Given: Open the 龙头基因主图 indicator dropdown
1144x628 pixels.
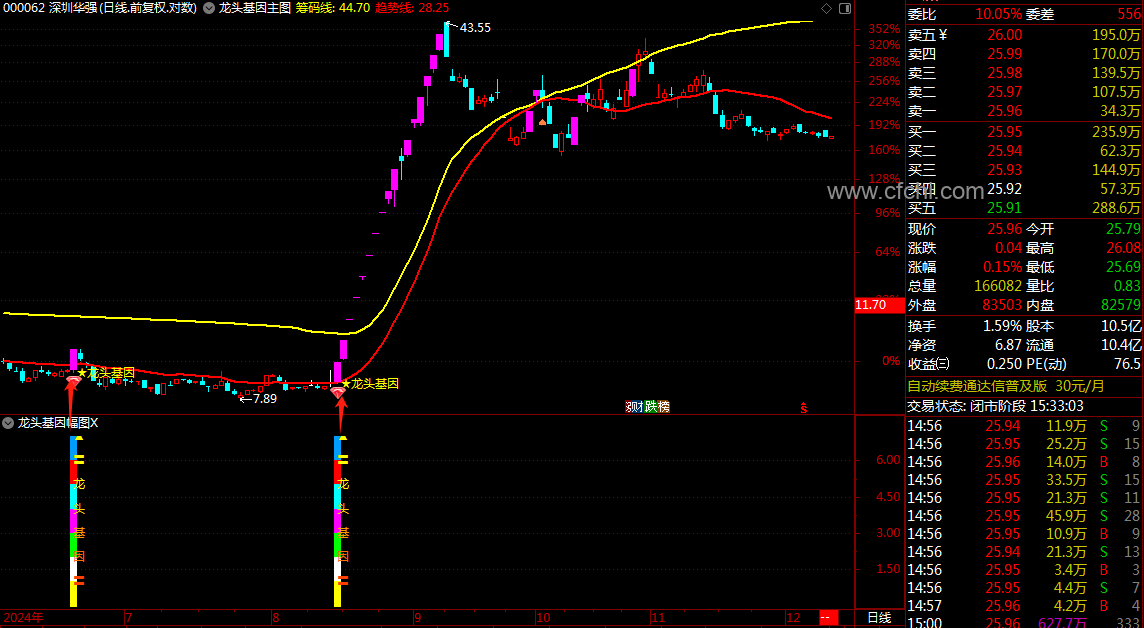Looking at the screenshot, I should click(211, 8).
